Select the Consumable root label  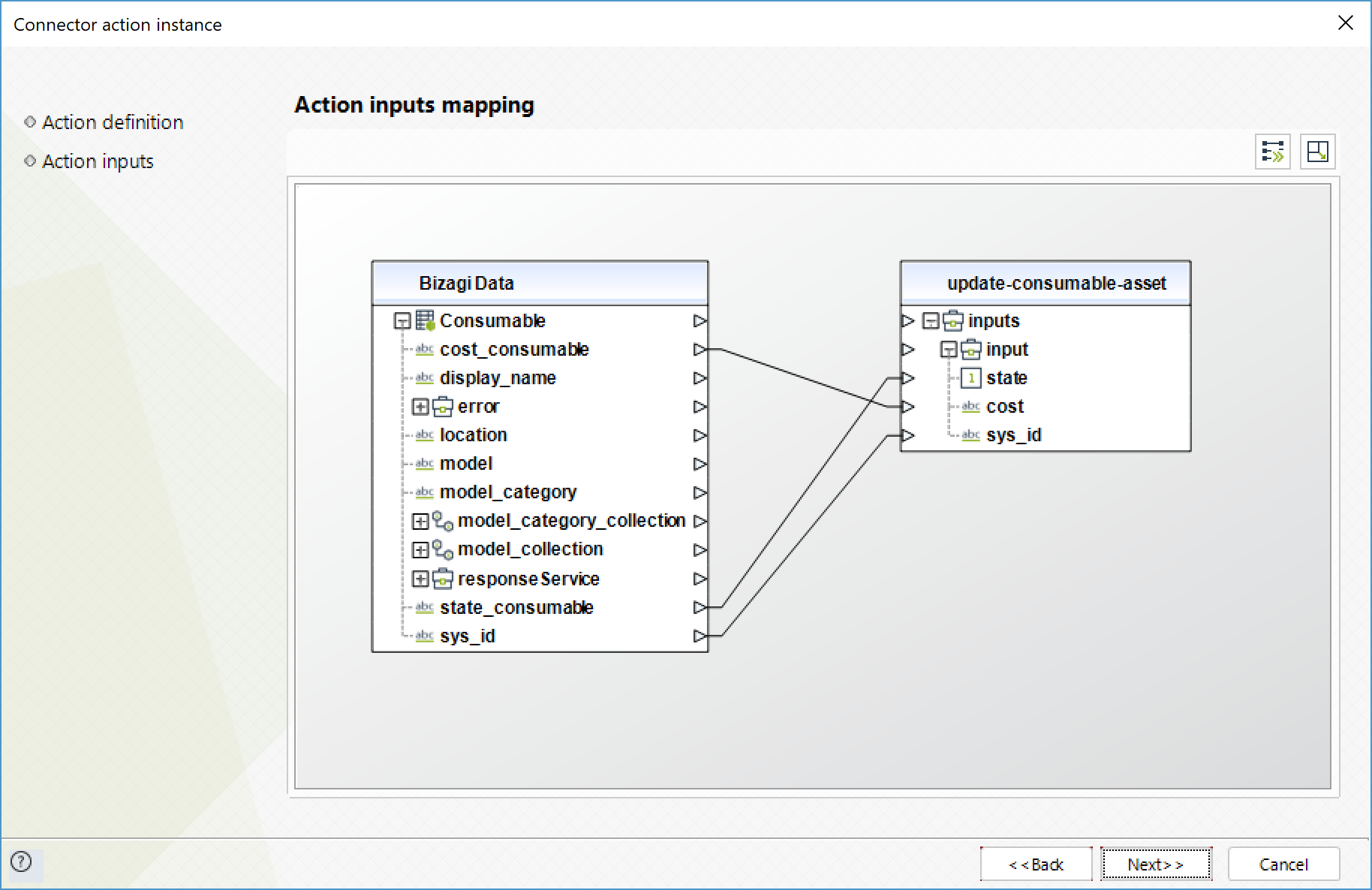pyautogui.click(x=492, y=321)
